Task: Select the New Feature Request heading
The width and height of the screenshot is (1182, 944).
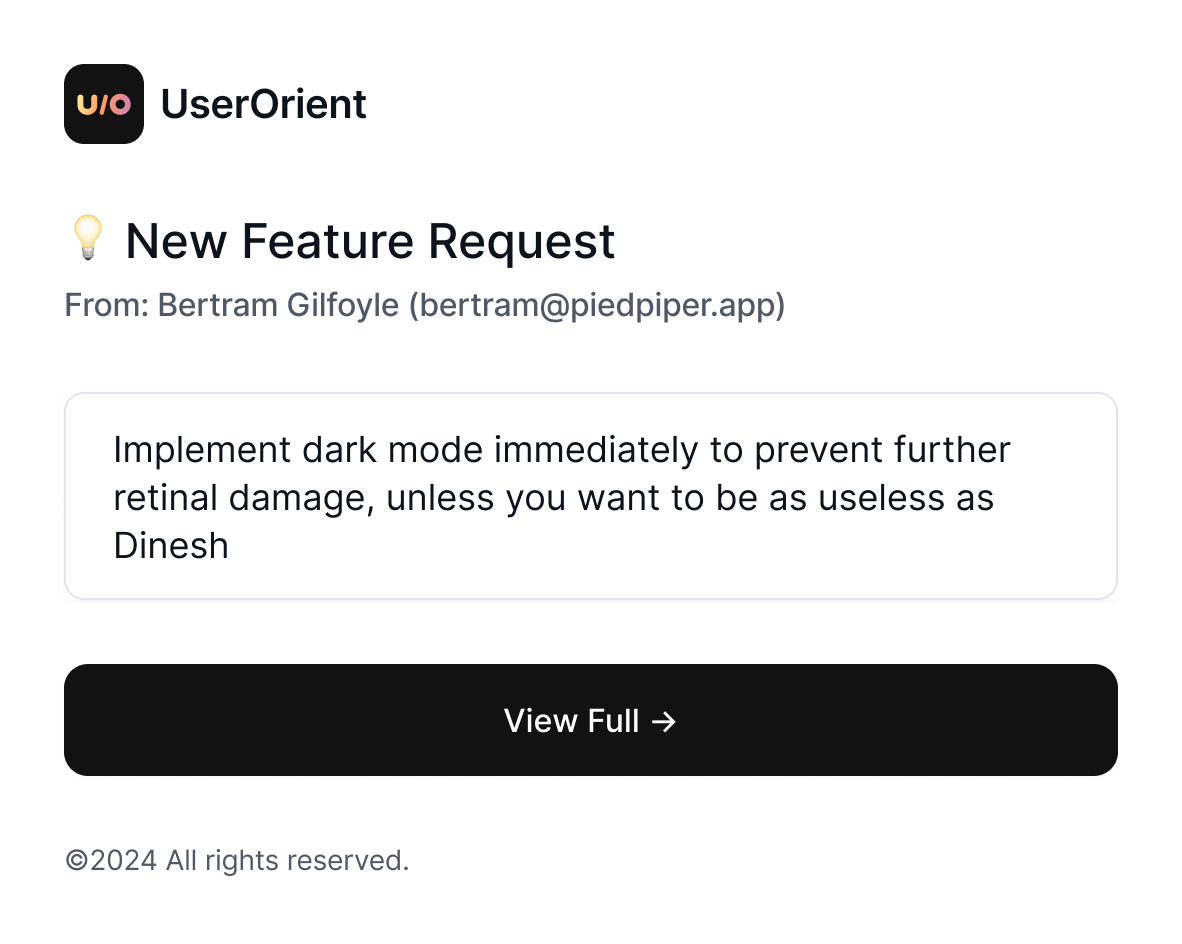Action: coord(370,241)
